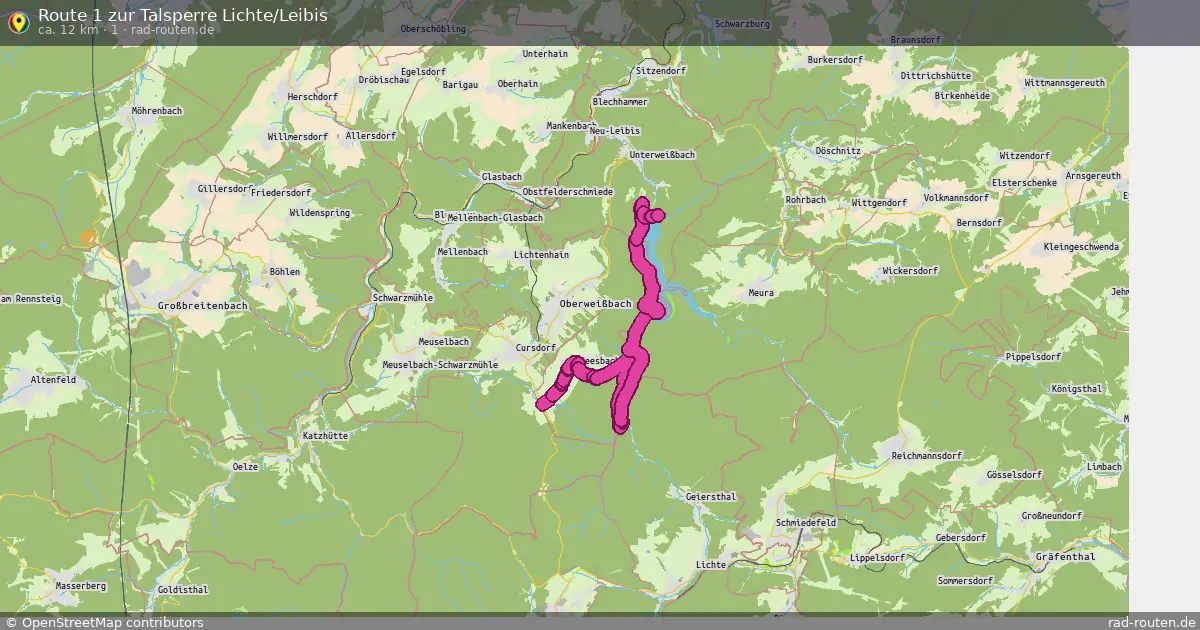
Task: Click the Katzhütte label
Action: coord(325,436)
